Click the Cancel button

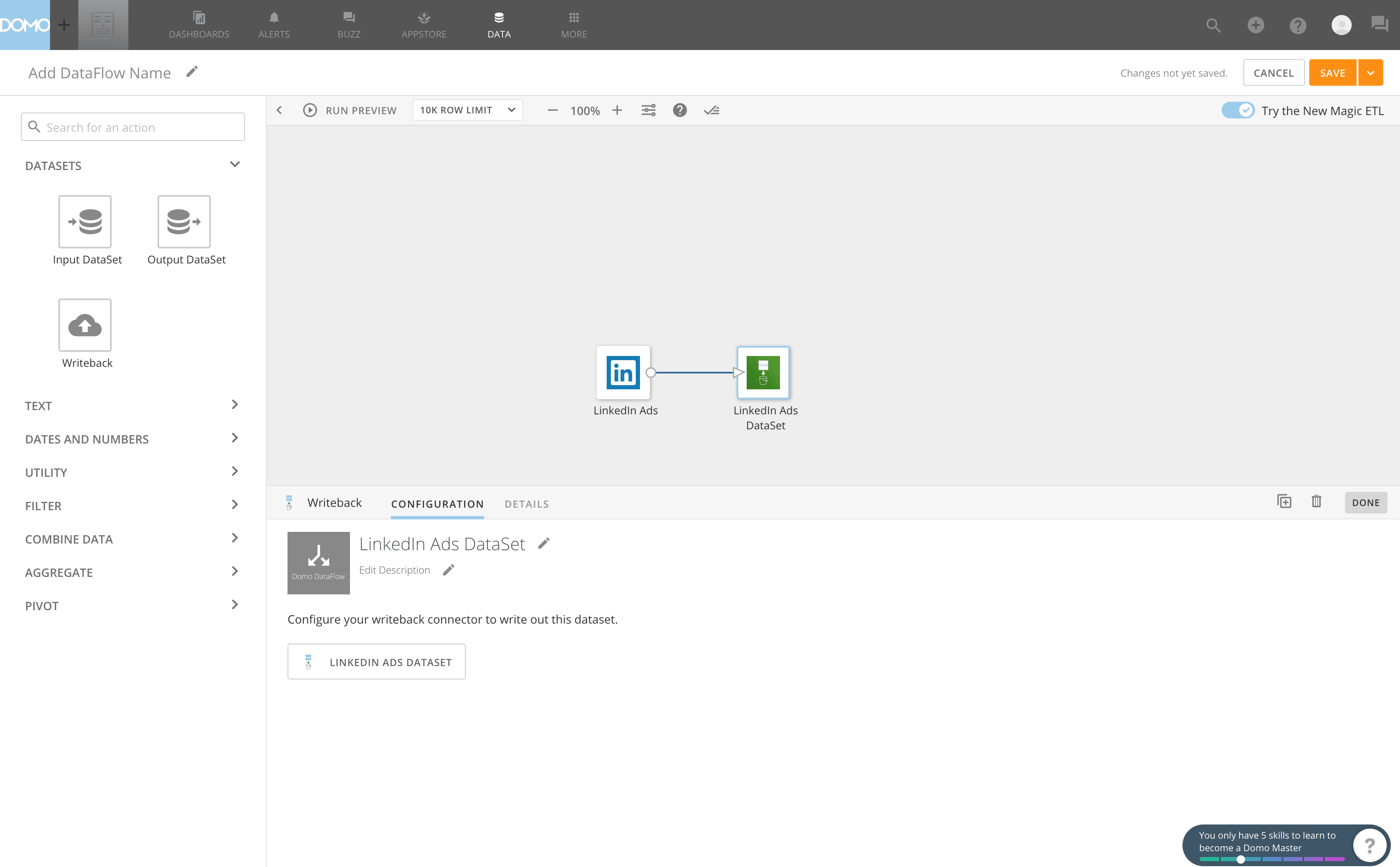[1273, 73]
